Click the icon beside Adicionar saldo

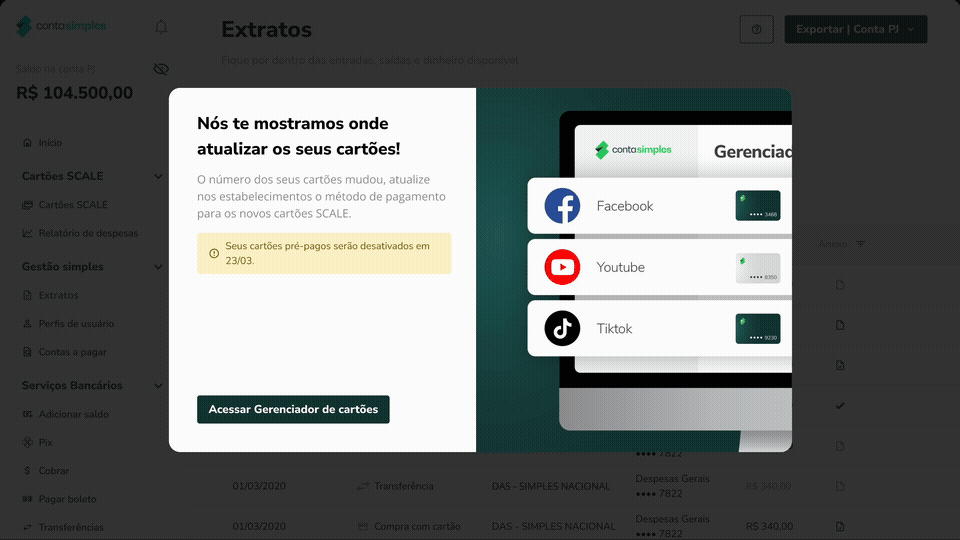pyautogui.click(x=27, y=414)
